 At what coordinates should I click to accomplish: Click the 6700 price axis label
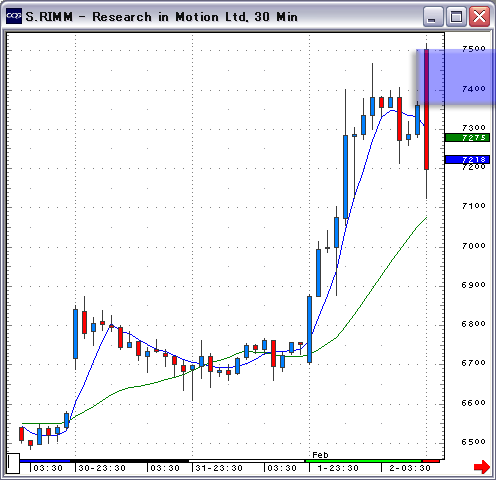(474, 363)
